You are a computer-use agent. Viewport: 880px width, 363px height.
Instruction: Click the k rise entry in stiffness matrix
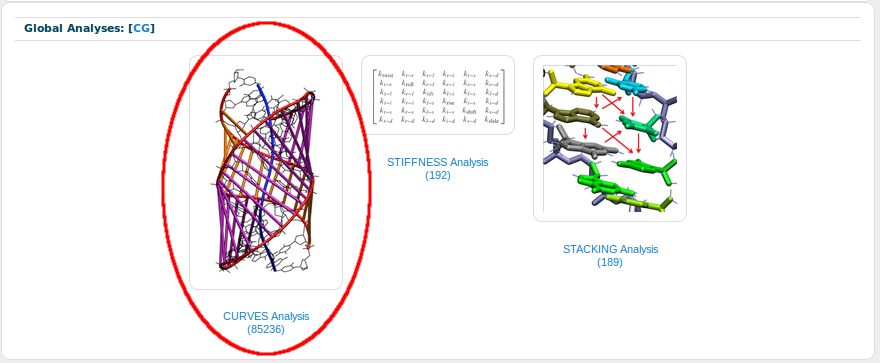(449, 101)
